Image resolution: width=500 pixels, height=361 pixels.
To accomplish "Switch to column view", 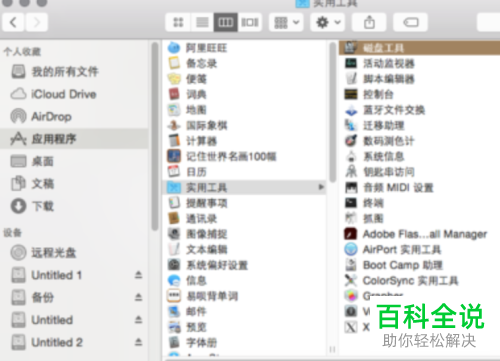I will tap(226, 22).
